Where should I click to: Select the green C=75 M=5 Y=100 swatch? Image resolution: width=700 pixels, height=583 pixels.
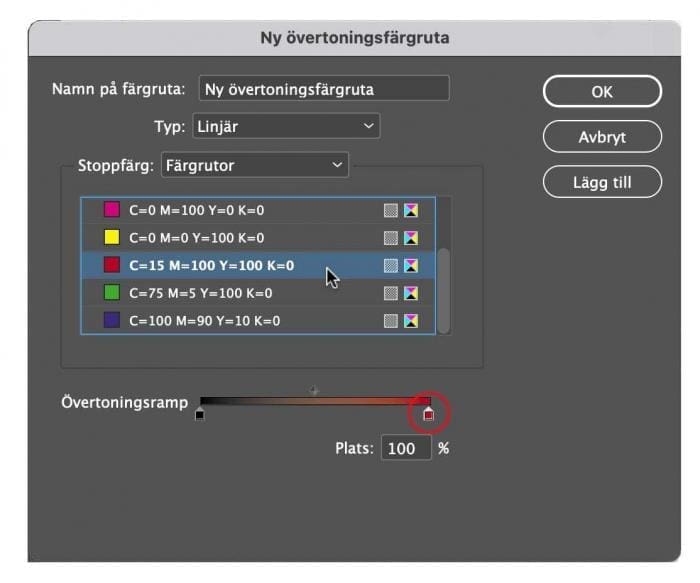258,293
